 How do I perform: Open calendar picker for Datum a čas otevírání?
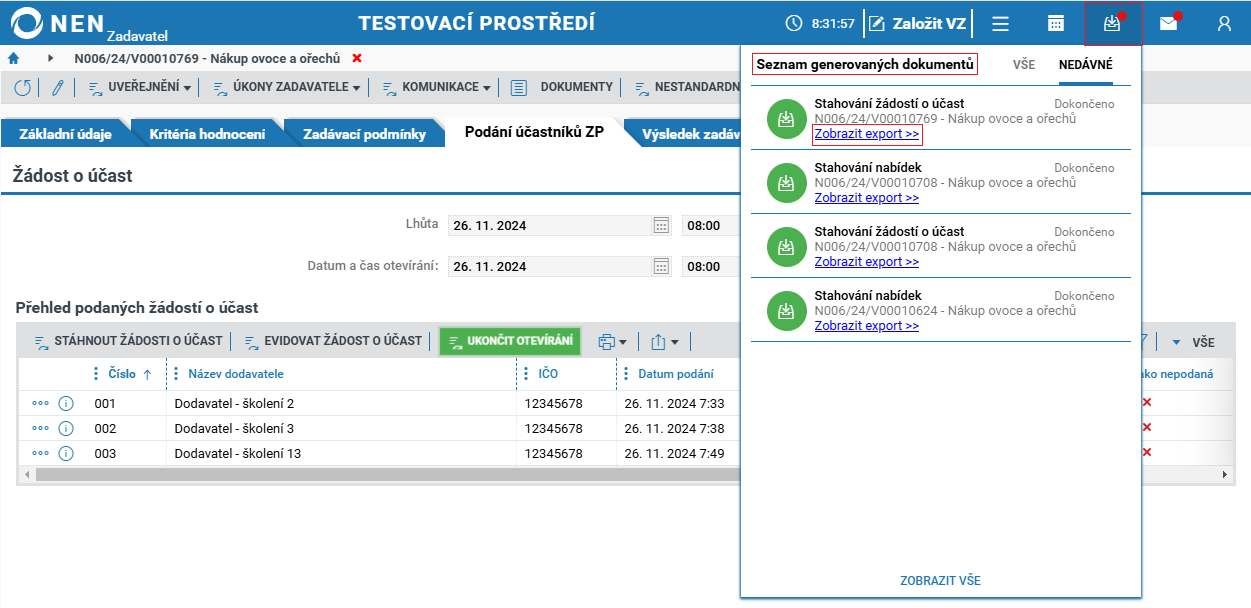(661, 266)
